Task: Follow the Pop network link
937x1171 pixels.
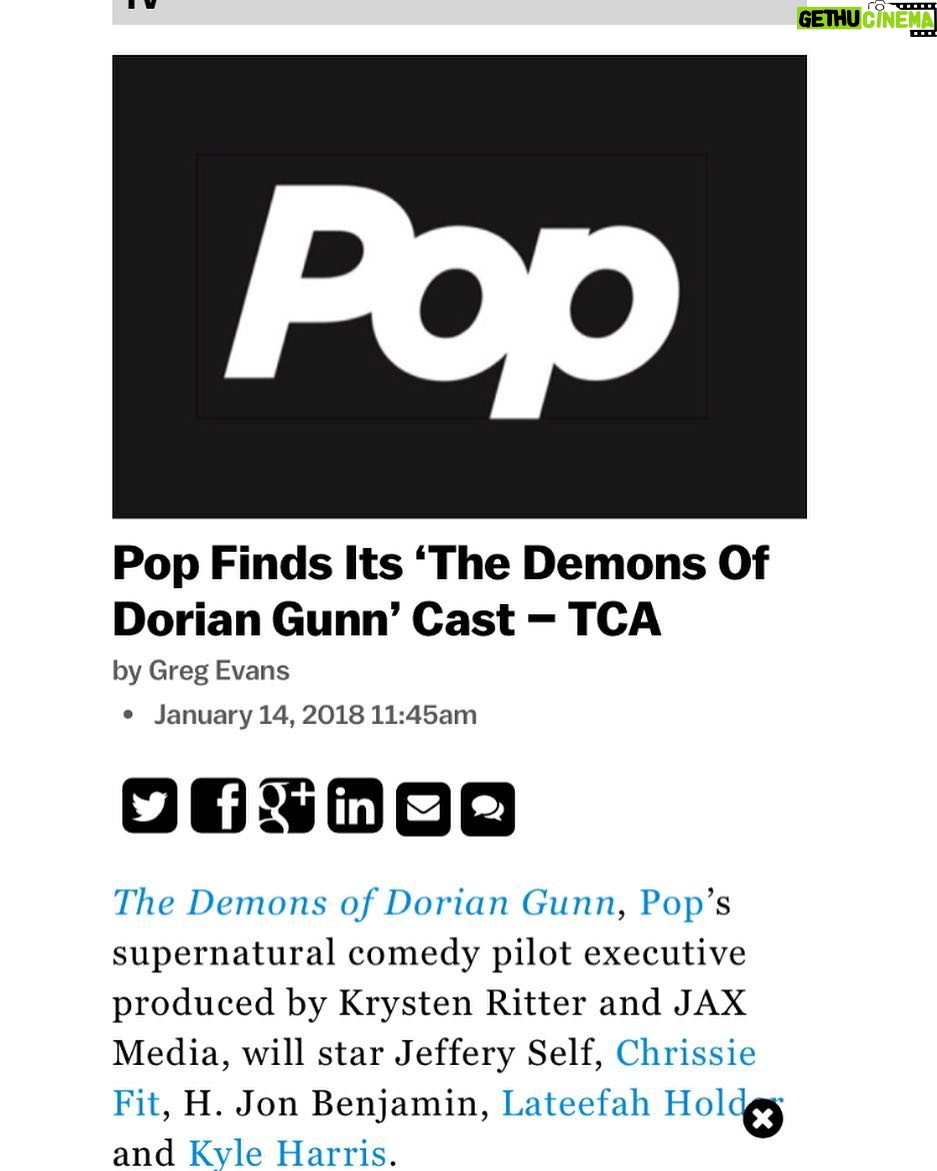Action: [x=671, y=904]
